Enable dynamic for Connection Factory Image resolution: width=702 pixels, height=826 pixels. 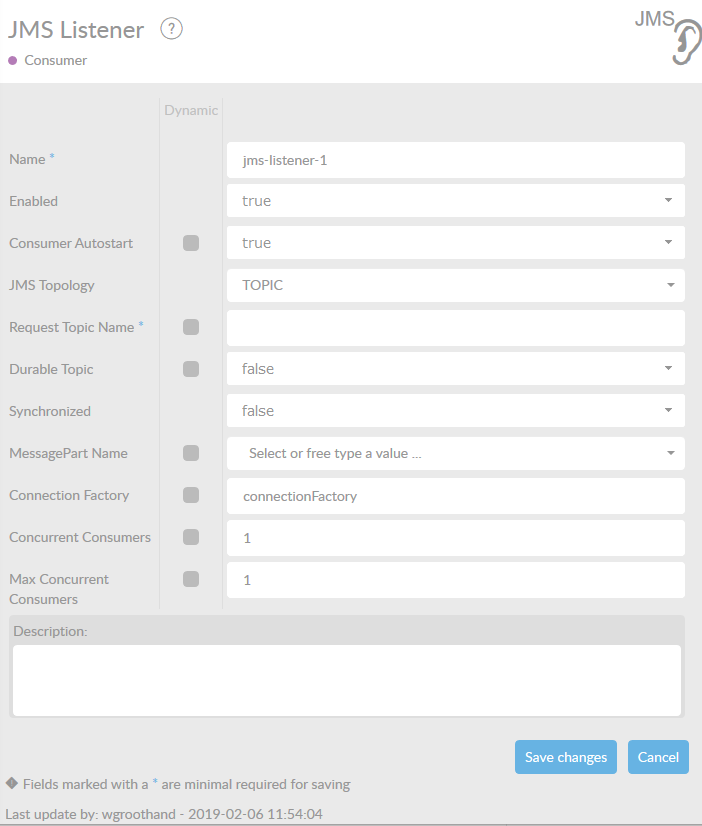click(x=191, y=495)
